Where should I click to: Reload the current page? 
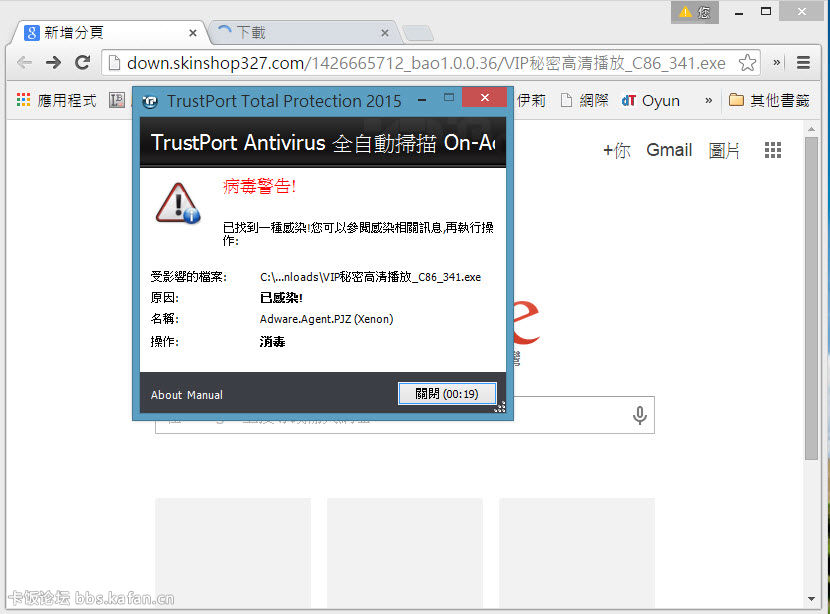point(83,62)
